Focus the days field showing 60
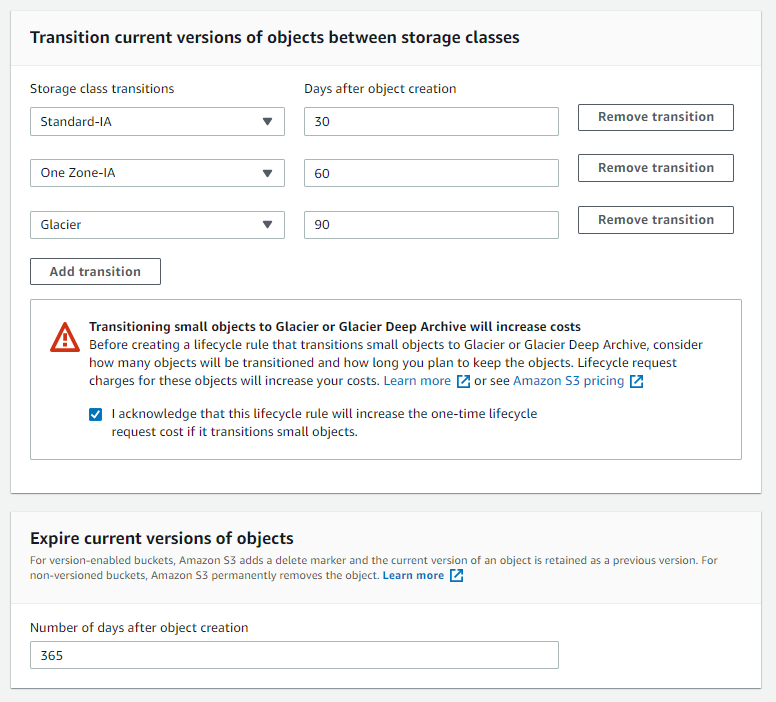 [x=431, y=173]
